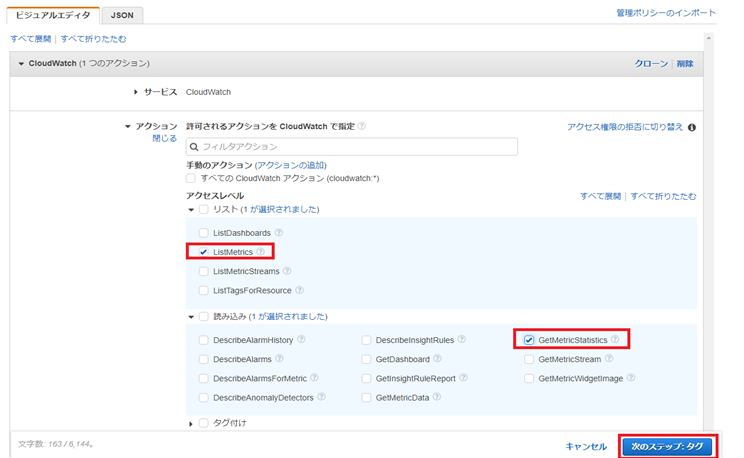
Task: Click the キャンセル link
Action: click(586, 447)
